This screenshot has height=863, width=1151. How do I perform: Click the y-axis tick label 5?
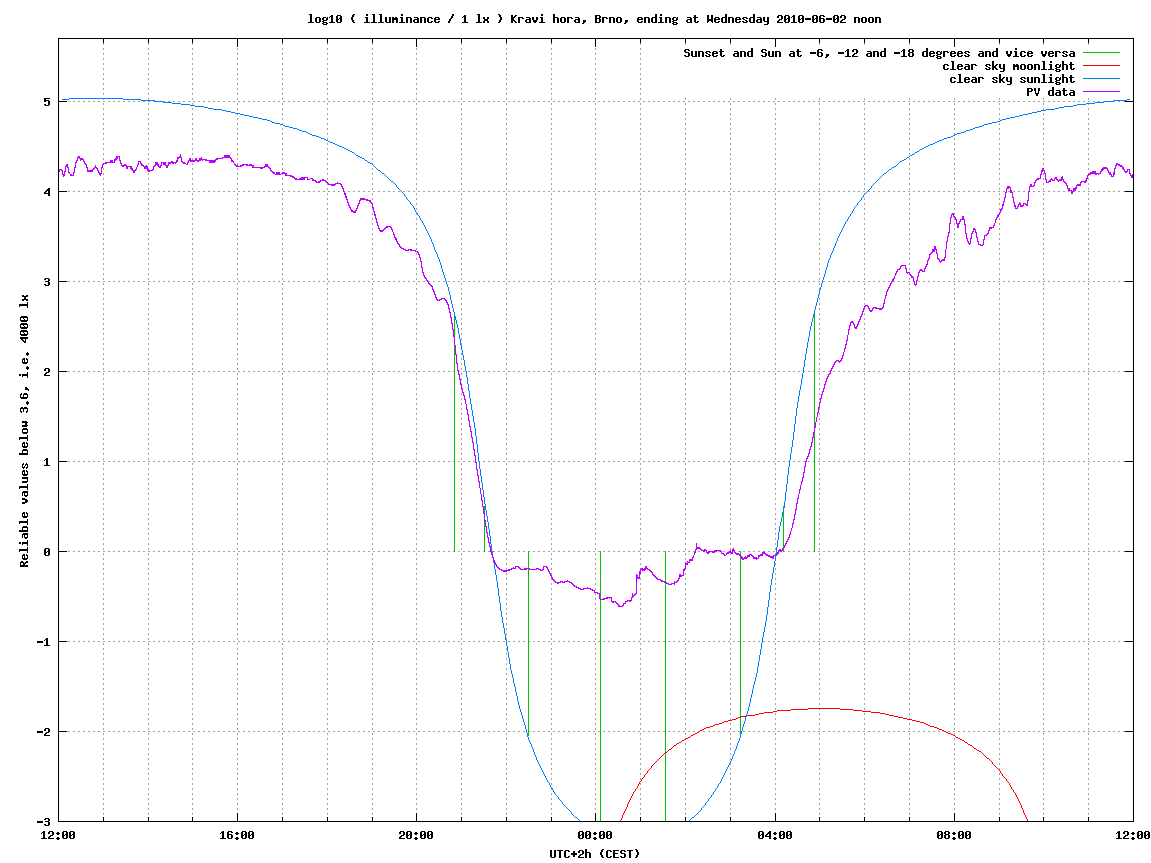[47, 101]
